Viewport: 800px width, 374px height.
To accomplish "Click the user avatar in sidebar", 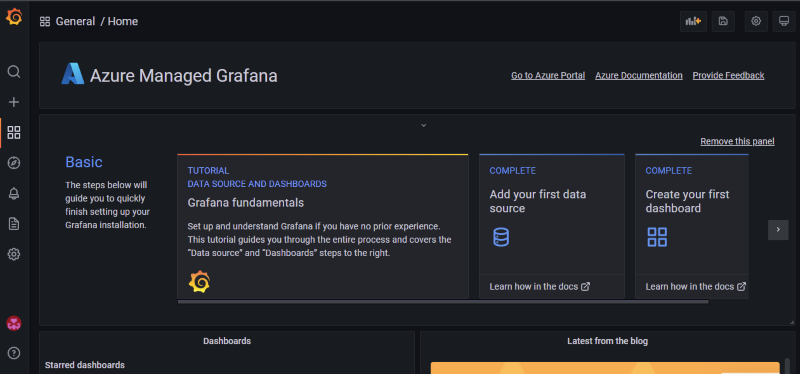I will 14,323.
